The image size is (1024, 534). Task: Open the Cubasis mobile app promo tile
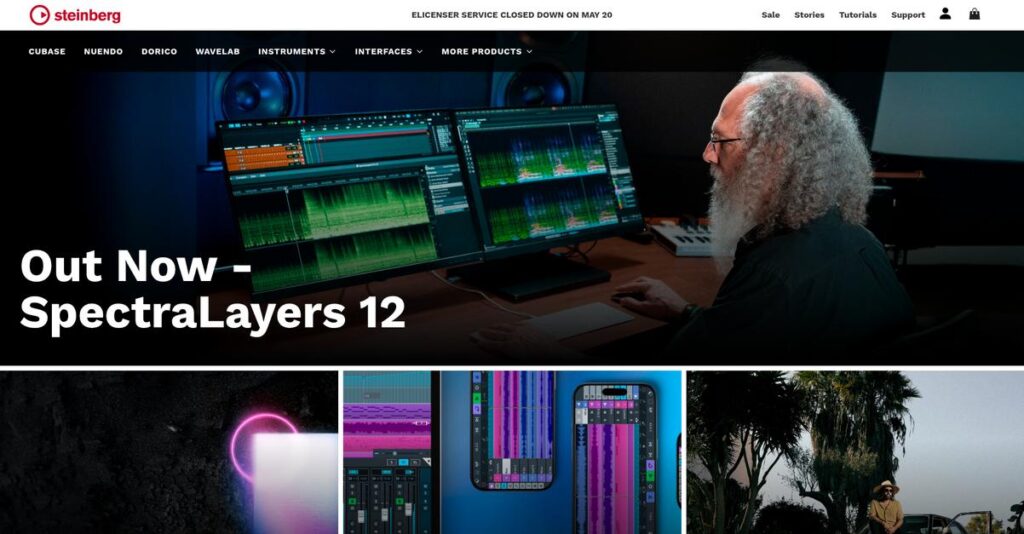click(512, 452)
